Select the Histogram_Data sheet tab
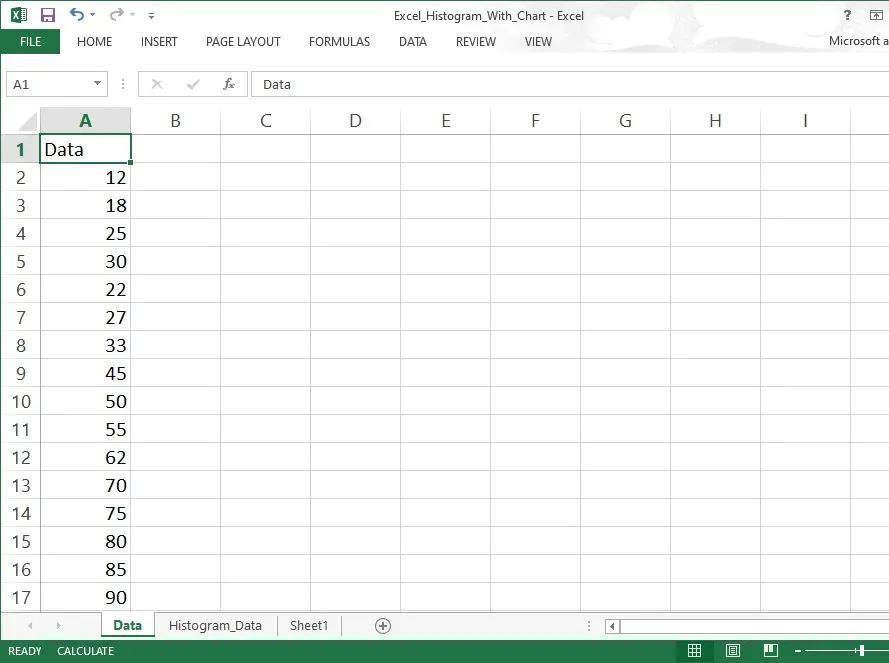The height and width of the screenshot is (663, 889). (x=214, y=625)
